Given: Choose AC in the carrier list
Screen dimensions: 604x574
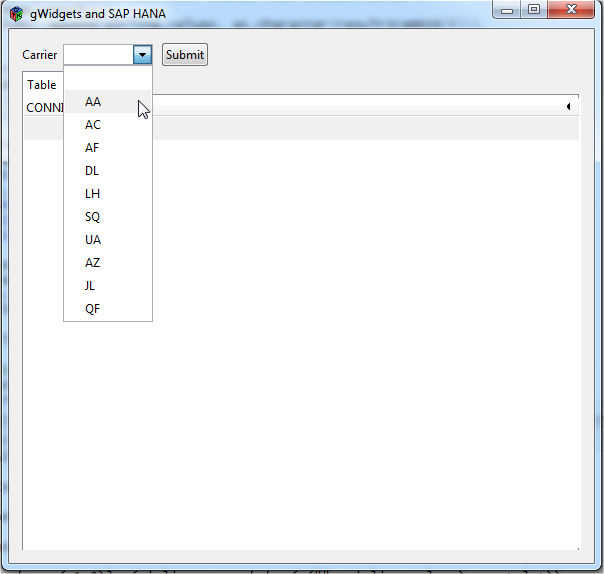Looking at the screenshot, I should coord(108,125).
